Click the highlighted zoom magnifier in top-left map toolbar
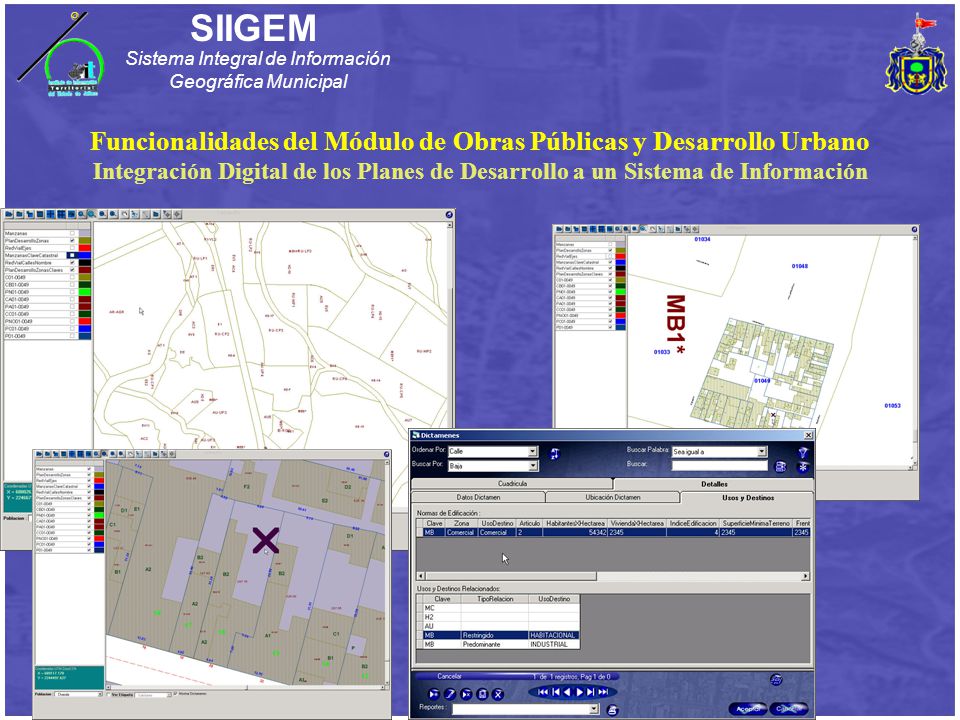The height and width of the screenshot is (720, 960). point(91,214)
